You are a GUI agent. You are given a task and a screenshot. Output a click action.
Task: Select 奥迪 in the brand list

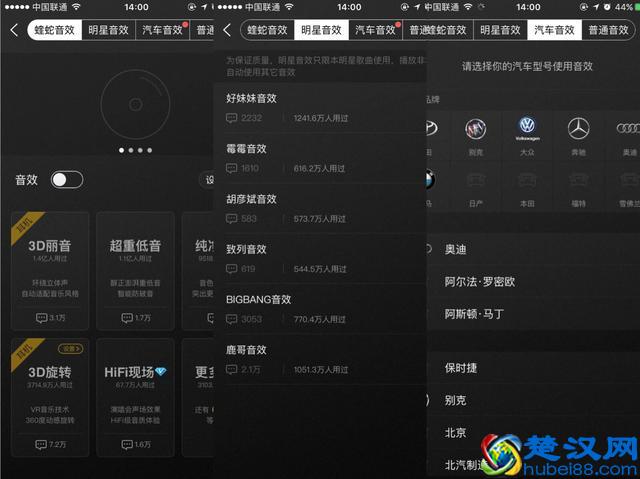coord(533,249)
